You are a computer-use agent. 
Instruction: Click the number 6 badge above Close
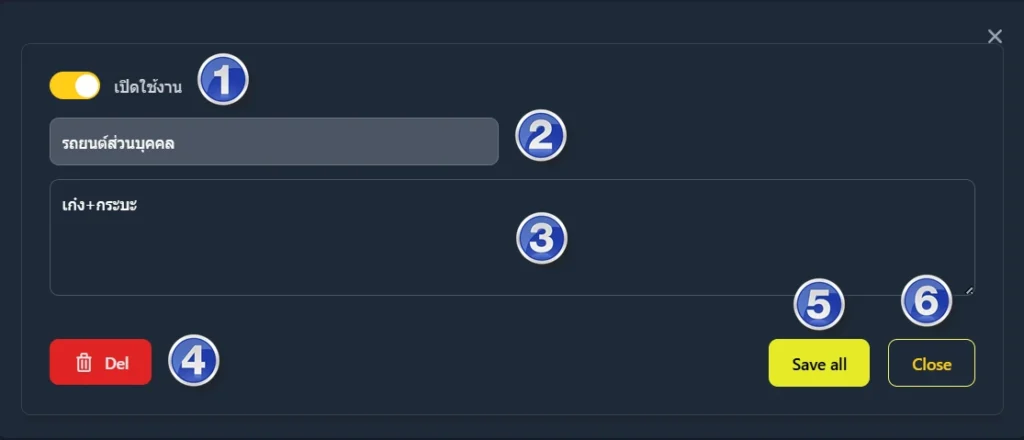(x=927, y=301)
